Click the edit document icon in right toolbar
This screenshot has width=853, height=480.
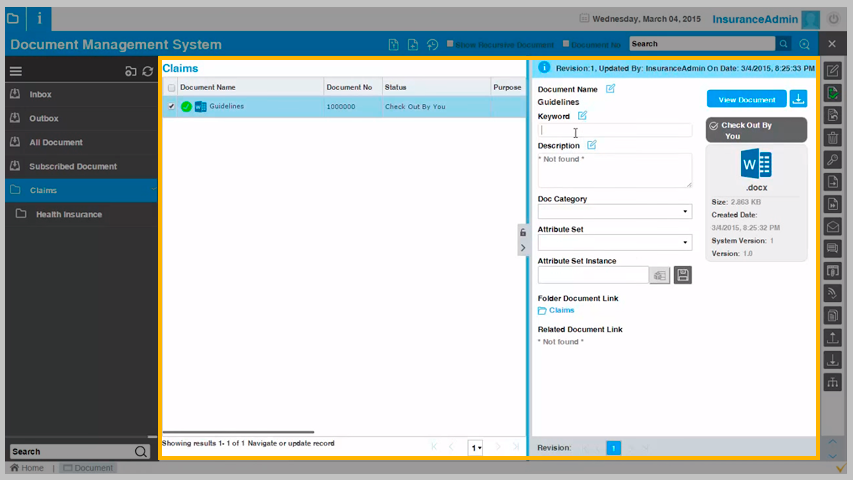pyautogui.click(x=833, y=70)
